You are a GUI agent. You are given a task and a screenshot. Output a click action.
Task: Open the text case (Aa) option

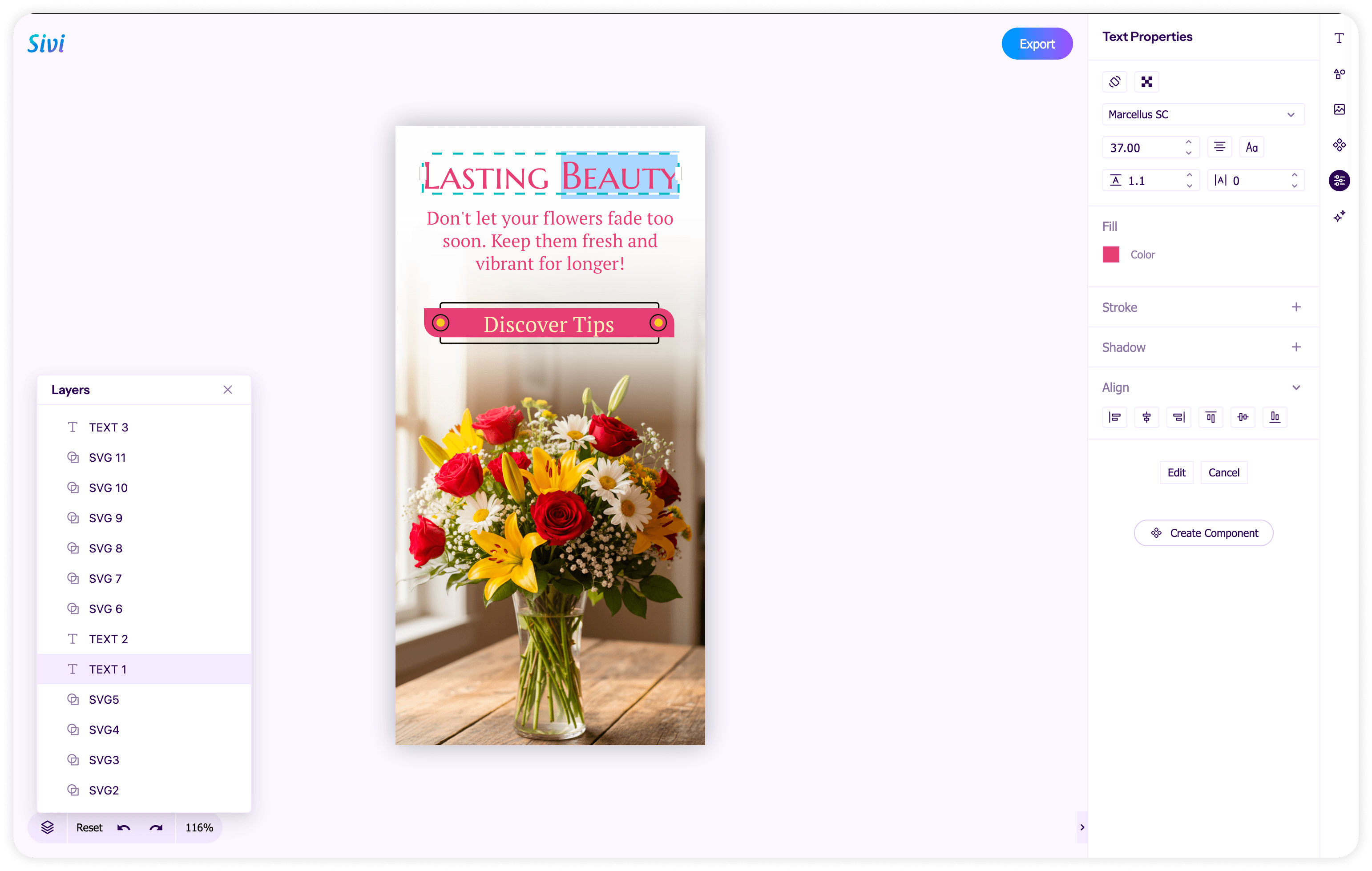pyautogui.click(x=1252, y=146)
